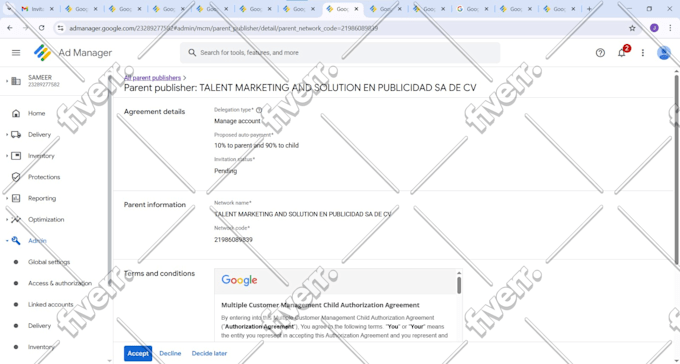Bookmark this page with star icon

(x=632, y=28)
